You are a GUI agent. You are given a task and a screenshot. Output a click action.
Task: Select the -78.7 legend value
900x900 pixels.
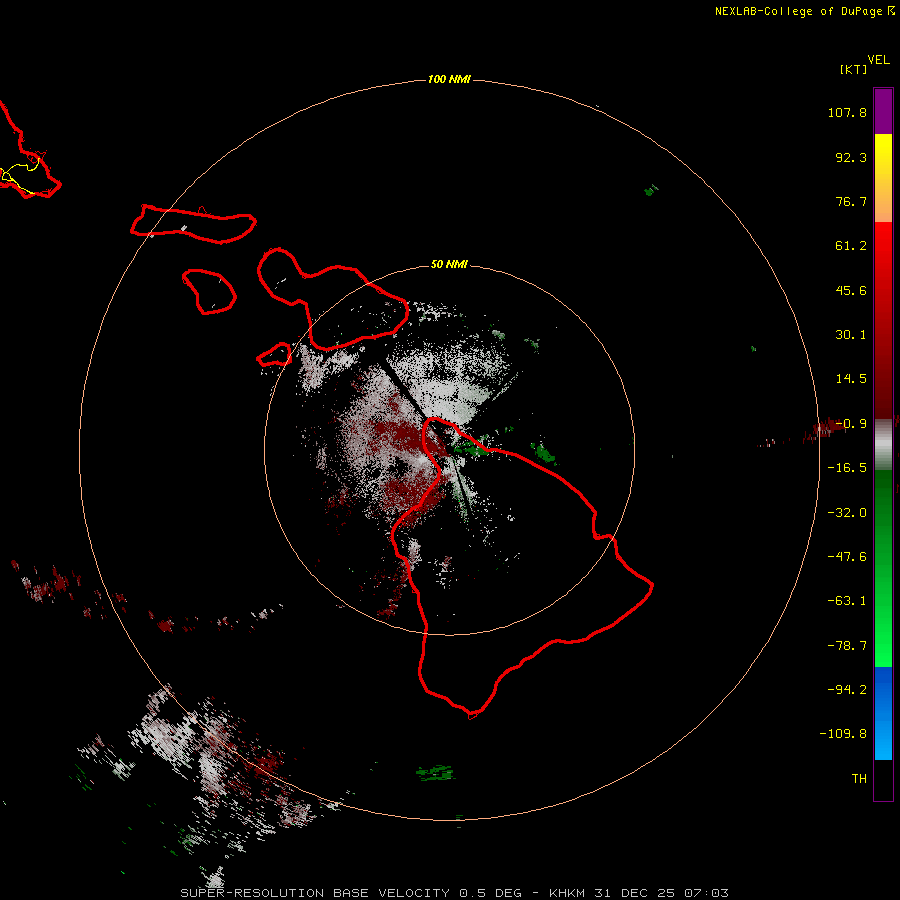pyautogui.click(x=847, y=646)
